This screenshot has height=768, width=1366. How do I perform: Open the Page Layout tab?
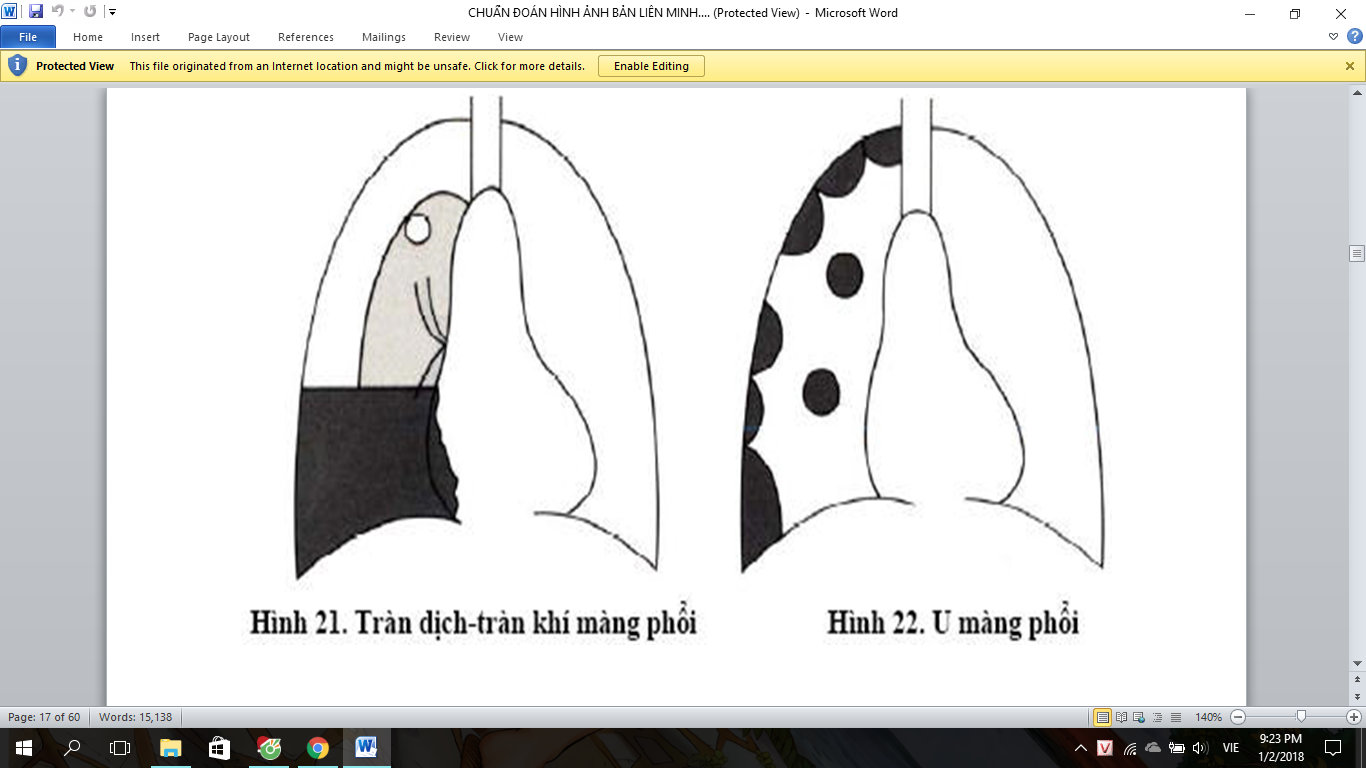(219, 37)
